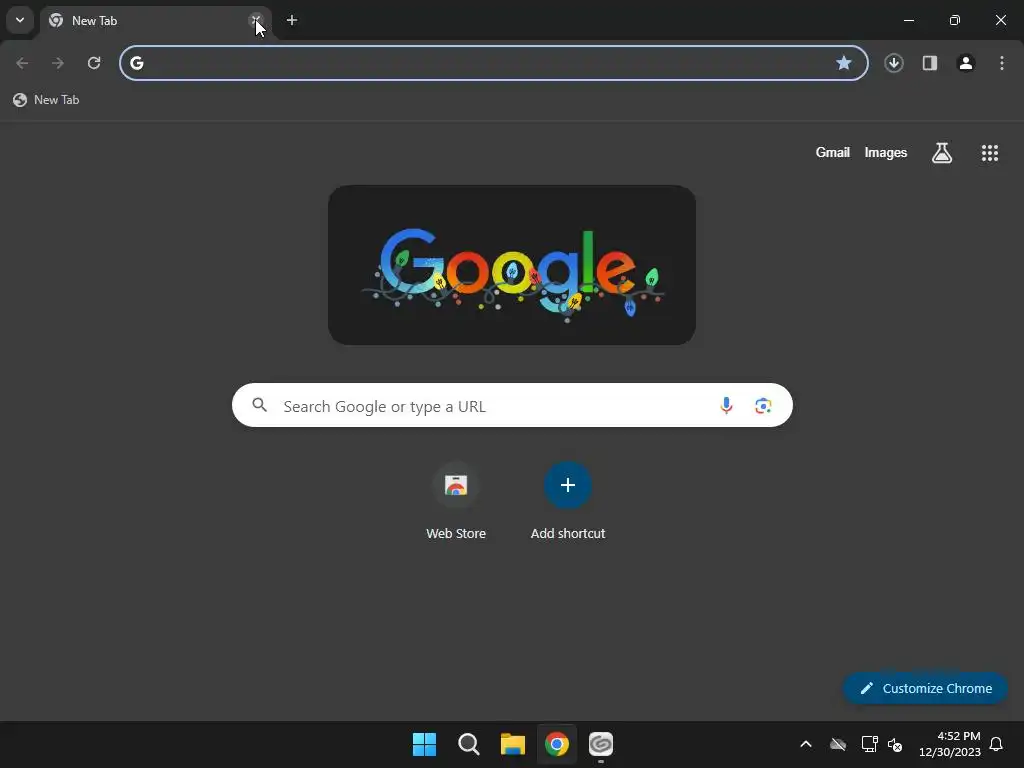Search by image with Google Lens

pos(763,406)
